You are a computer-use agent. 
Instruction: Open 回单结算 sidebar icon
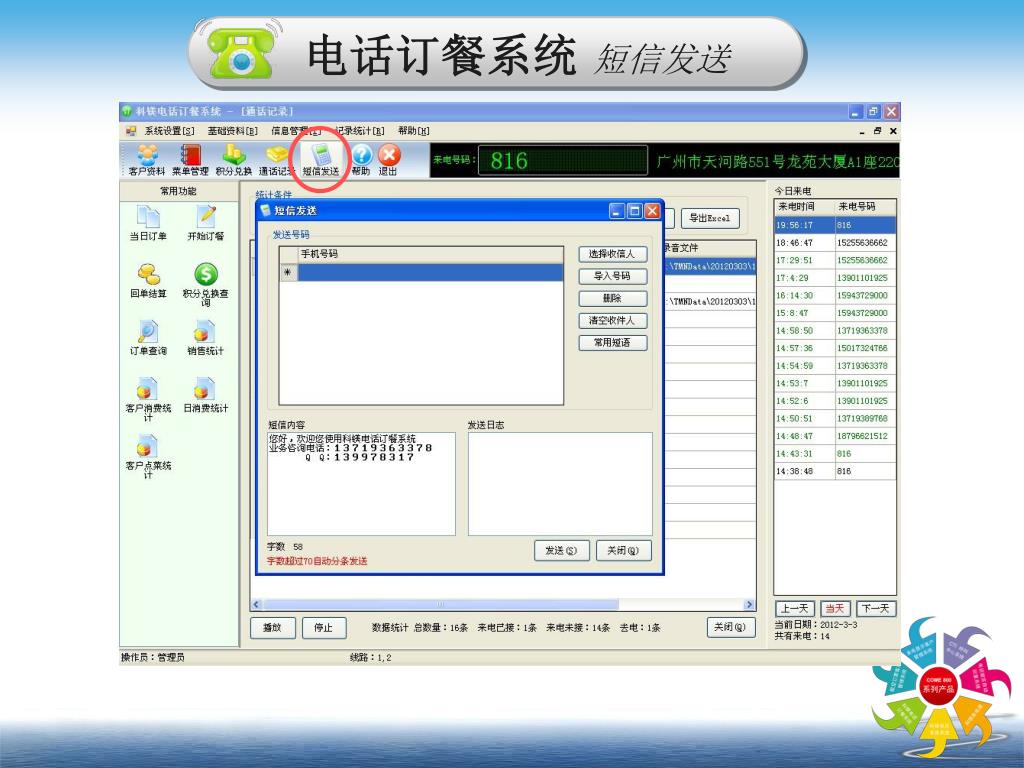point(148,281)
